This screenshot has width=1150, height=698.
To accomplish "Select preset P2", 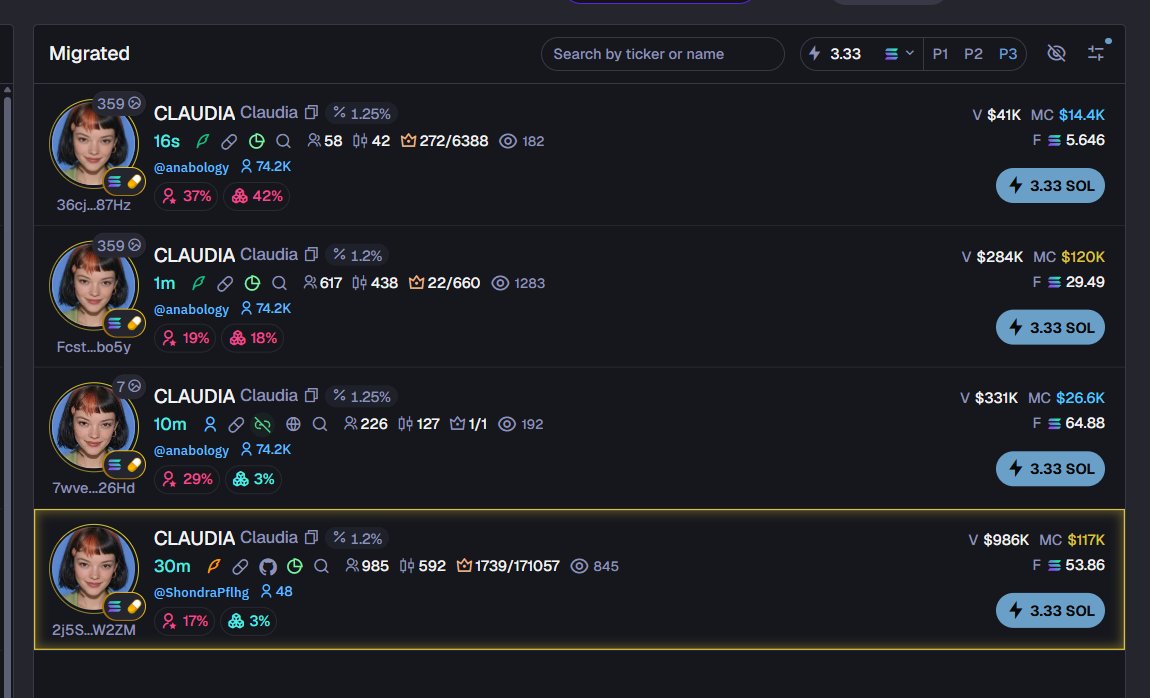I will point(973,54).
